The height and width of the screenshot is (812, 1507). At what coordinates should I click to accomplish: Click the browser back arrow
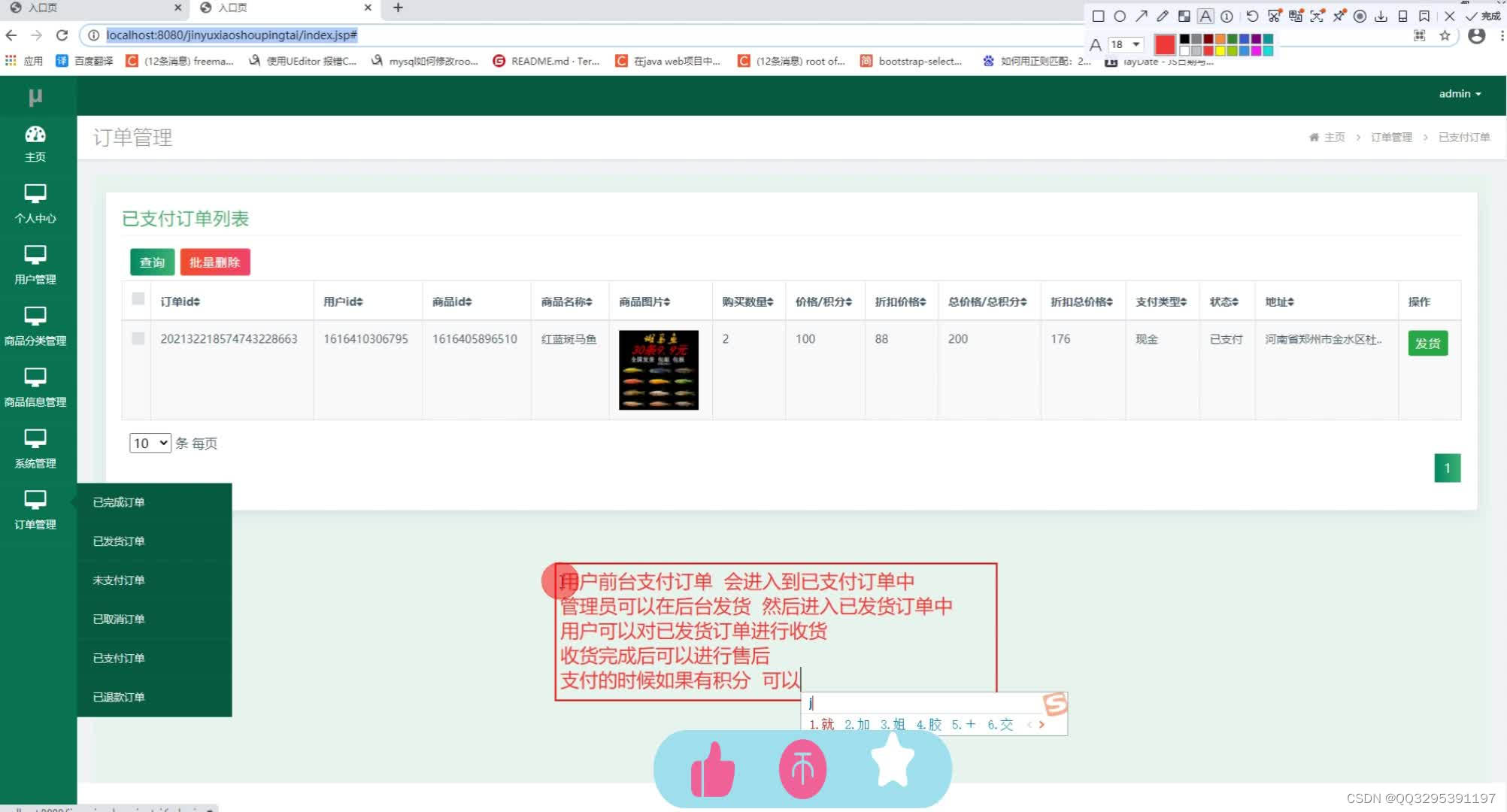(11, 35)
